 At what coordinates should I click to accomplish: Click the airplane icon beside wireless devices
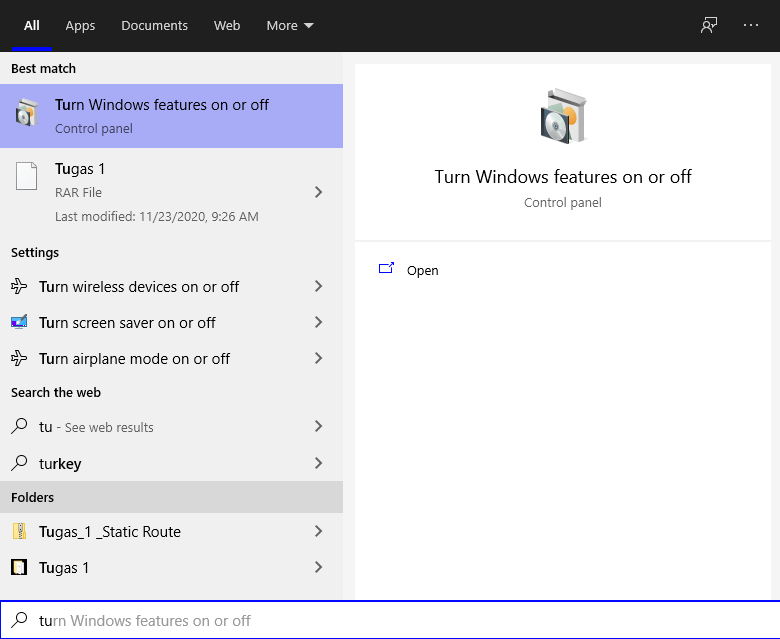tap(19, 286)
